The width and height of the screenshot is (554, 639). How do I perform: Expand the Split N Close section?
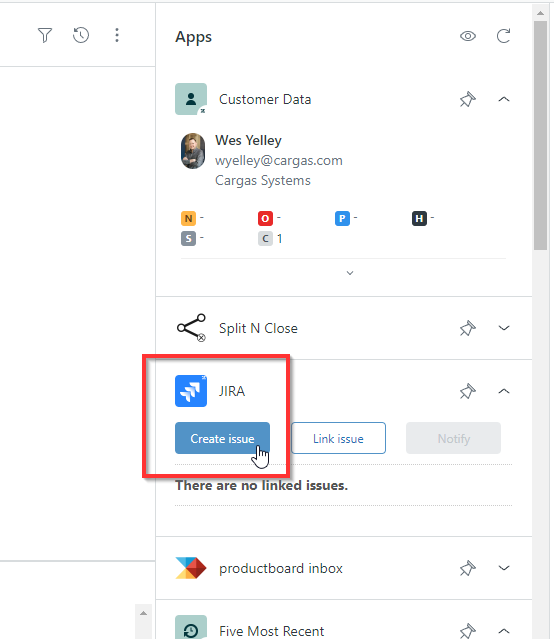[504, 328]
